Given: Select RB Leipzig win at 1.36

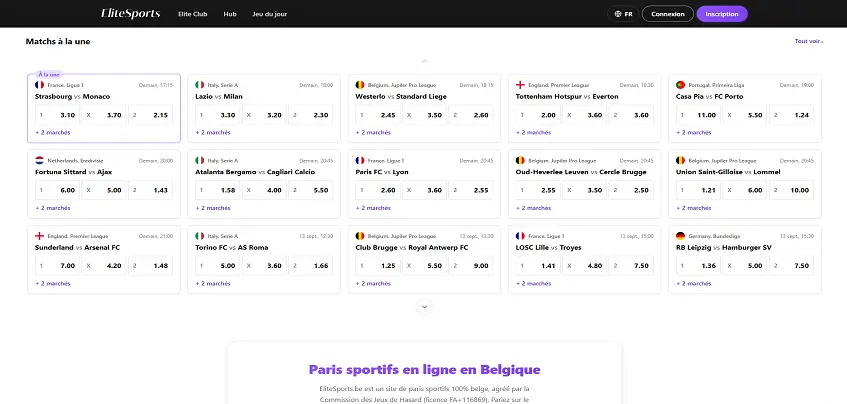Looking at the screenshot, I should click(x=699, y=266).
